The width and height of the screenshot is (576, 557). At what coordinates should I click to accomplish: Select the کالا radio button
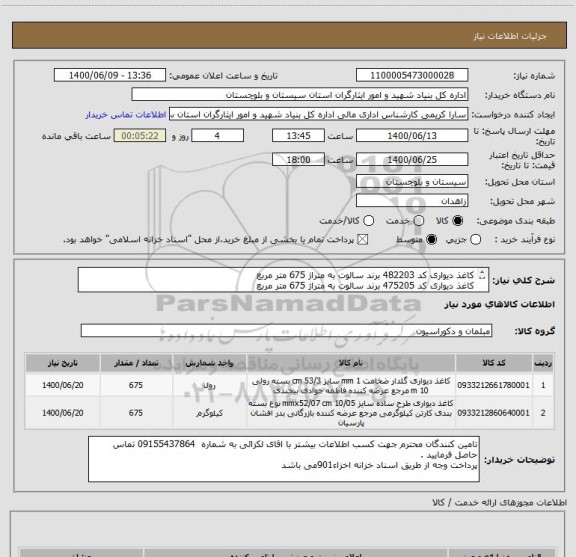(x=458, y=221)
